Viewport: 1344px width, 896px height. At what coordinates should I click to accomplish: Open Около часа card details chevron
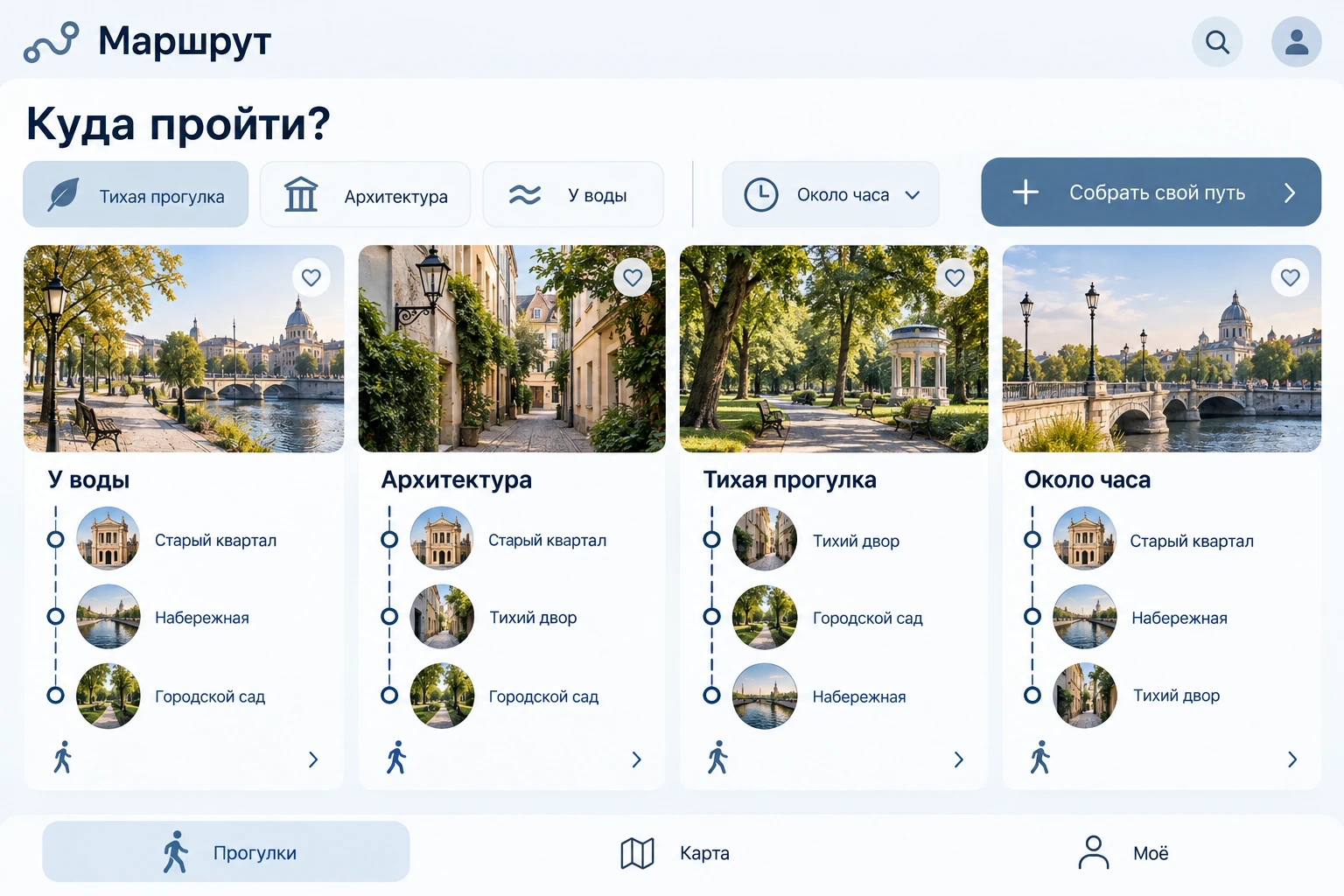pyautogui.click(x=1292, y=759)
